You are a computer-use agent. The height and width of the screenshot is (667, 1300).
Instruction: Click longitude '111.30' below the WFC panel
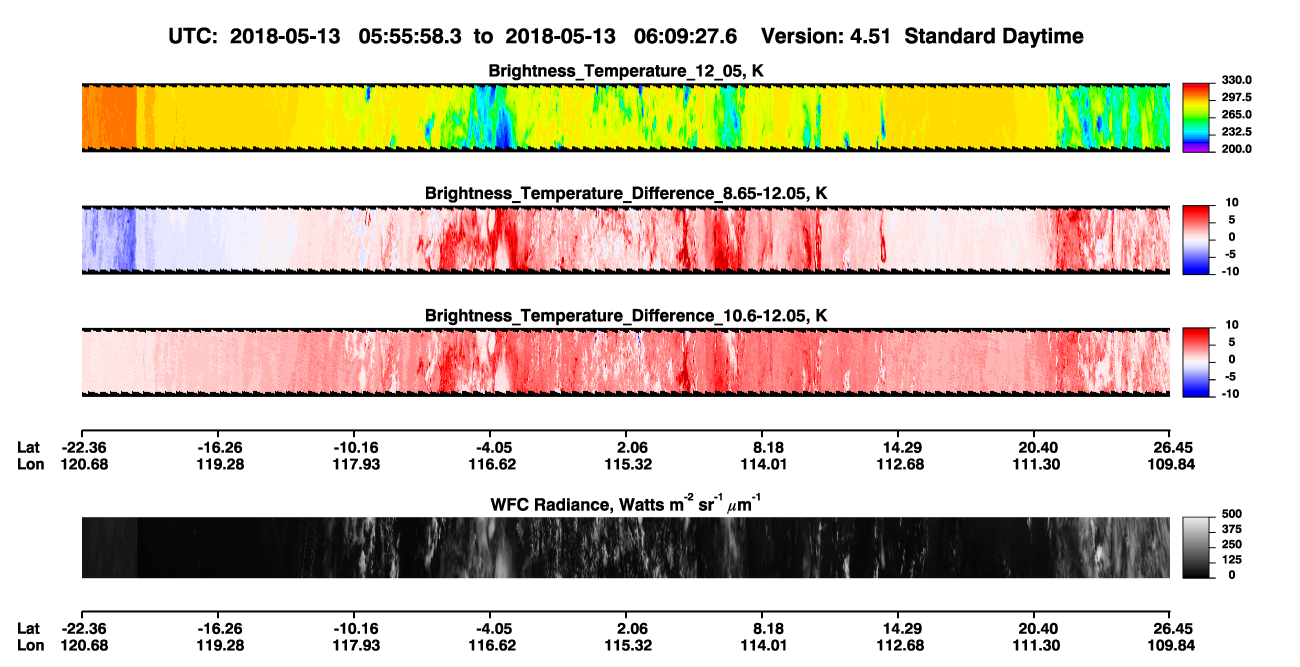(x=1037, y=645)
